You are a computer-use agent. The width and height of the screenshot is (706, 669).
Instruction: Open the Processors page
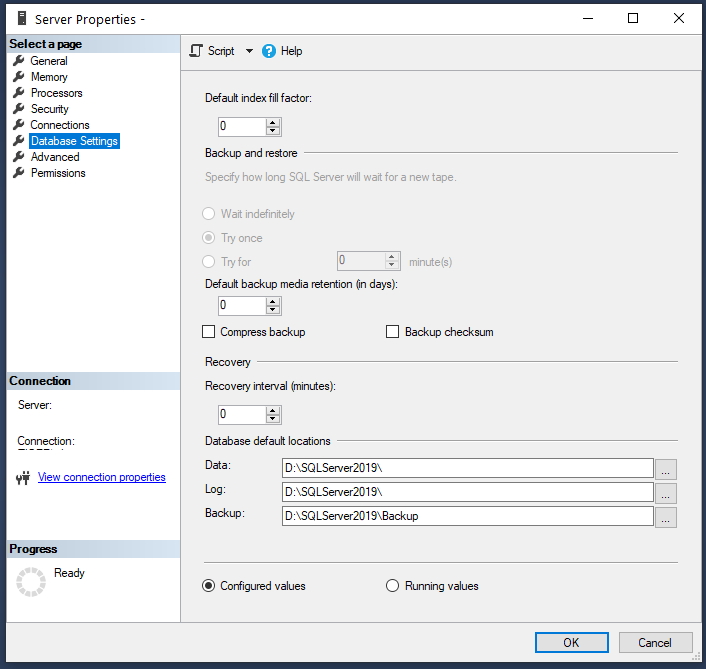(57, 93)
